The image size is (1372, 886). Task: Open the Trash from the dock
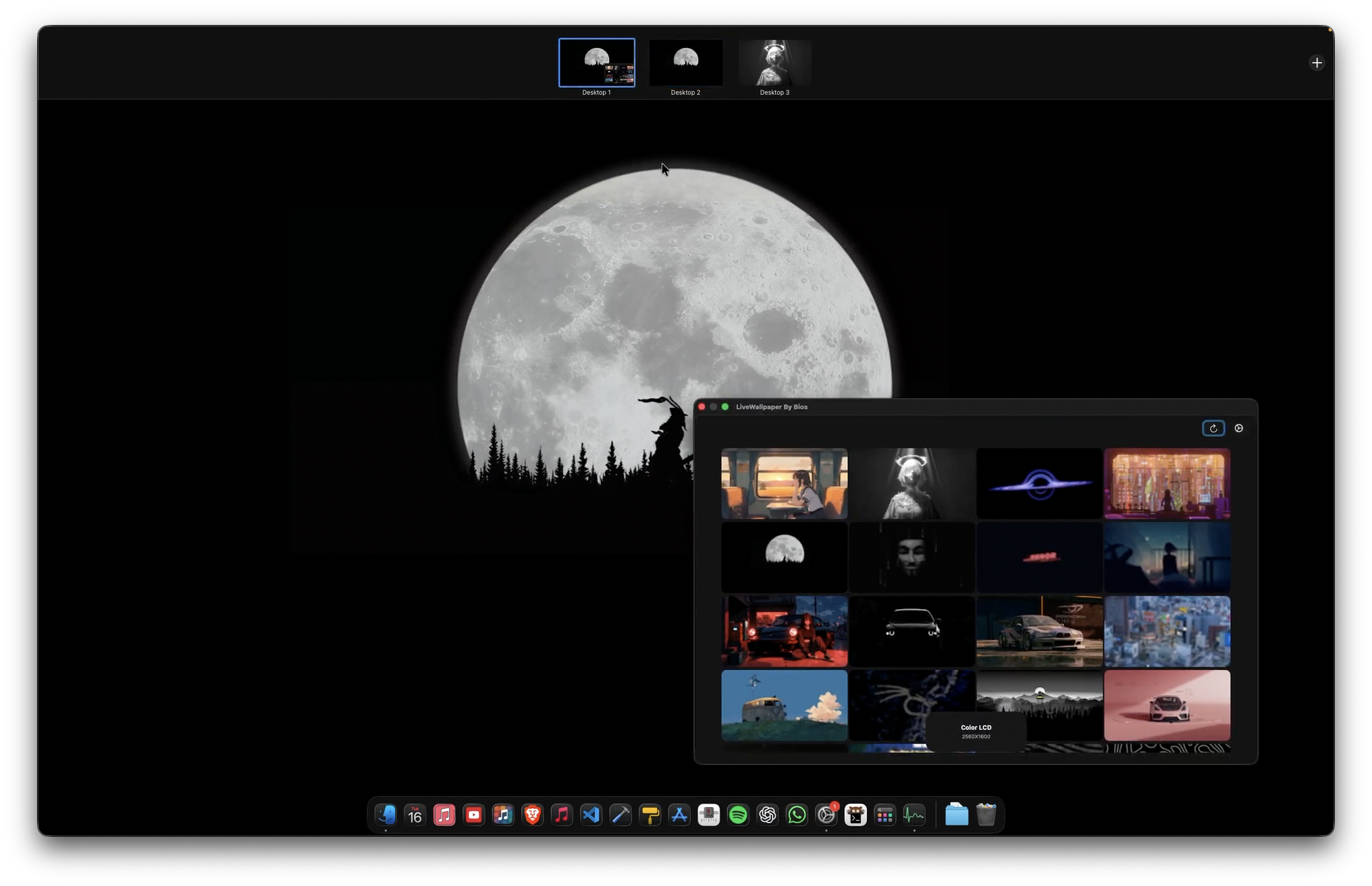click(x=985, y=815)
